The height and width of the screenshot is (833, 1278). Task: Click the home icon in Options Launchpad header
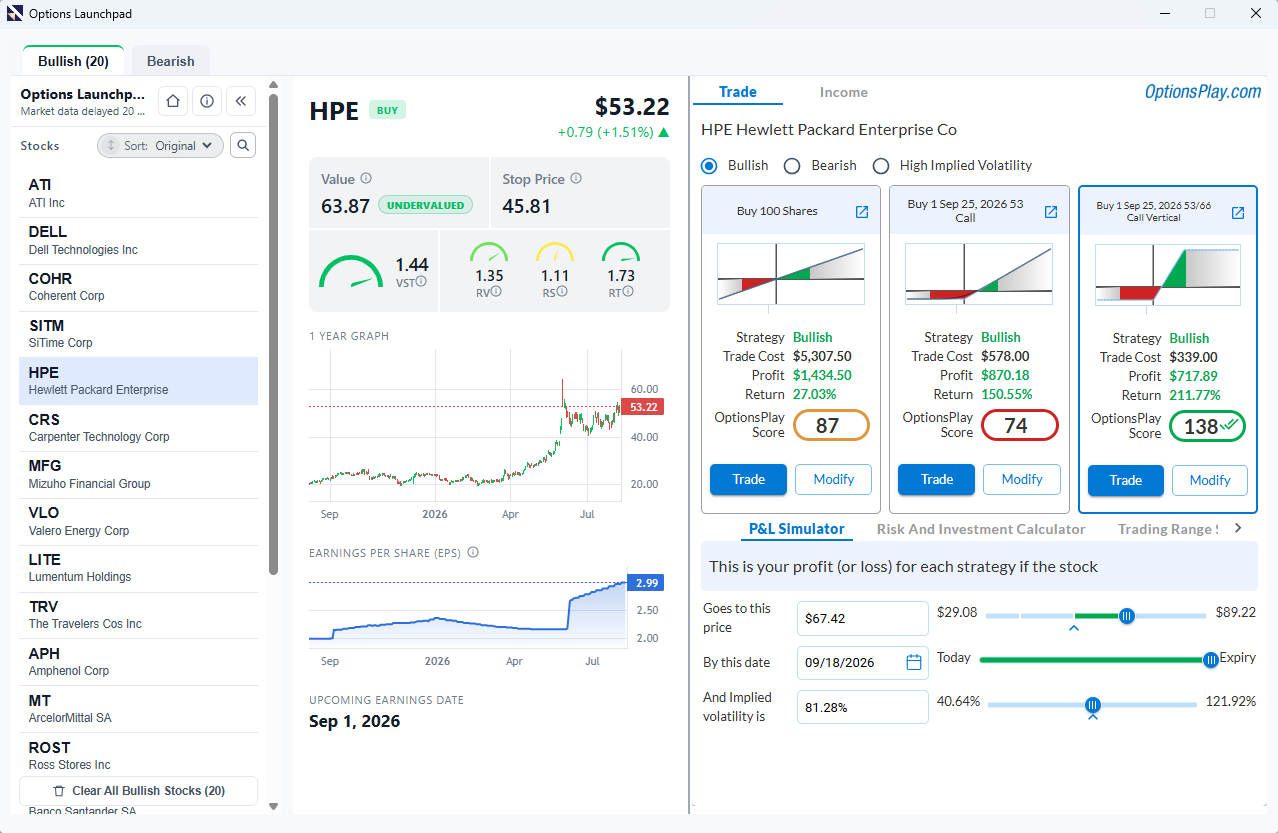173,101
